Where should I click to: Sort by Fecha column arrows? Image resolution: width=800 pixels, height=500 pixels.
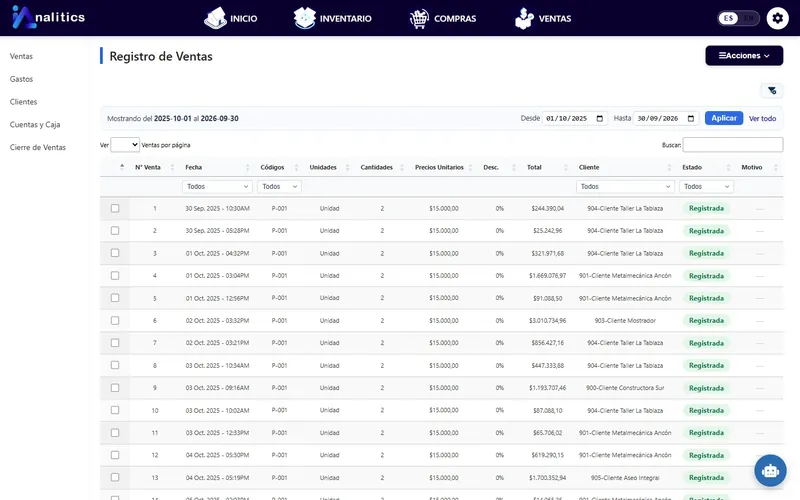(247, 167)
